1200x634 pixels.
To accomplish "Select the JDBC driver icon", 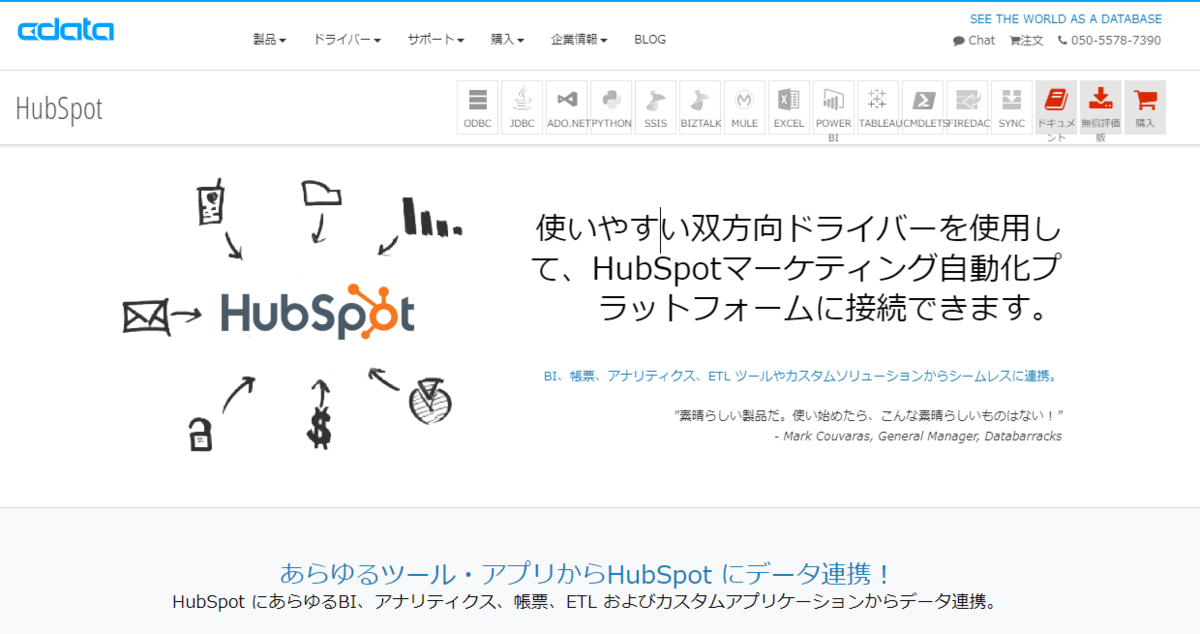I will tap(522, 107).
